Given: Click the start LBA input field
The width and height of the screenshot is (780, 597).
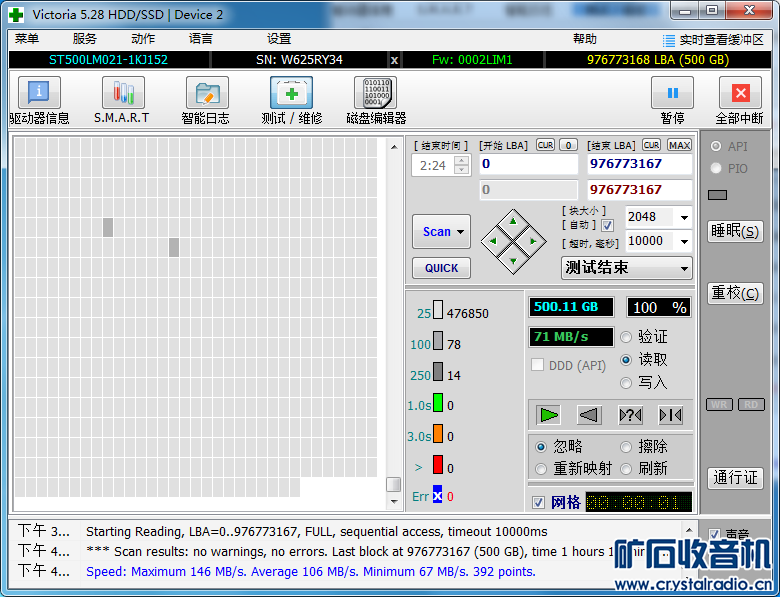Looking at the screenshot, I should coord(529,164).
